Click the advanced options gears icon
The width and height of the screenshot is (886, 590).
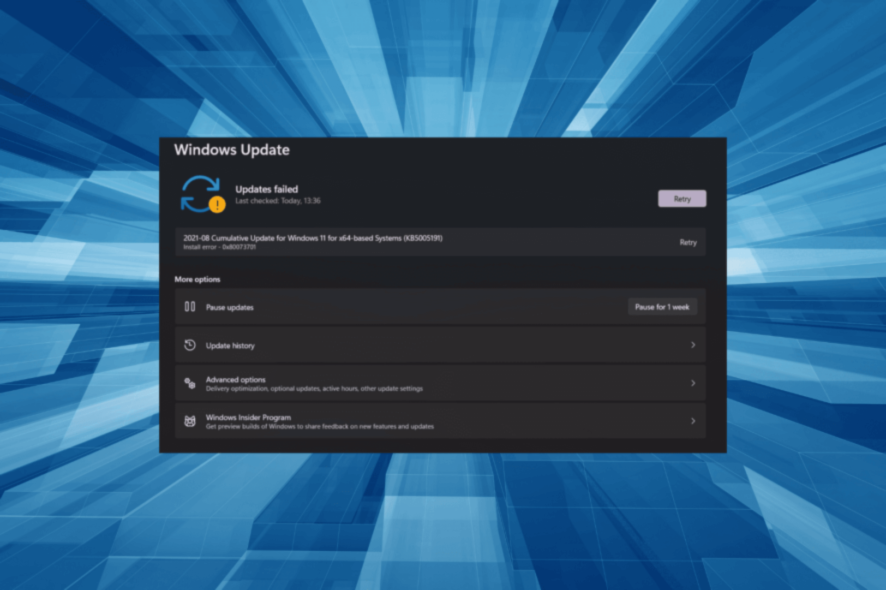(190, 383)
